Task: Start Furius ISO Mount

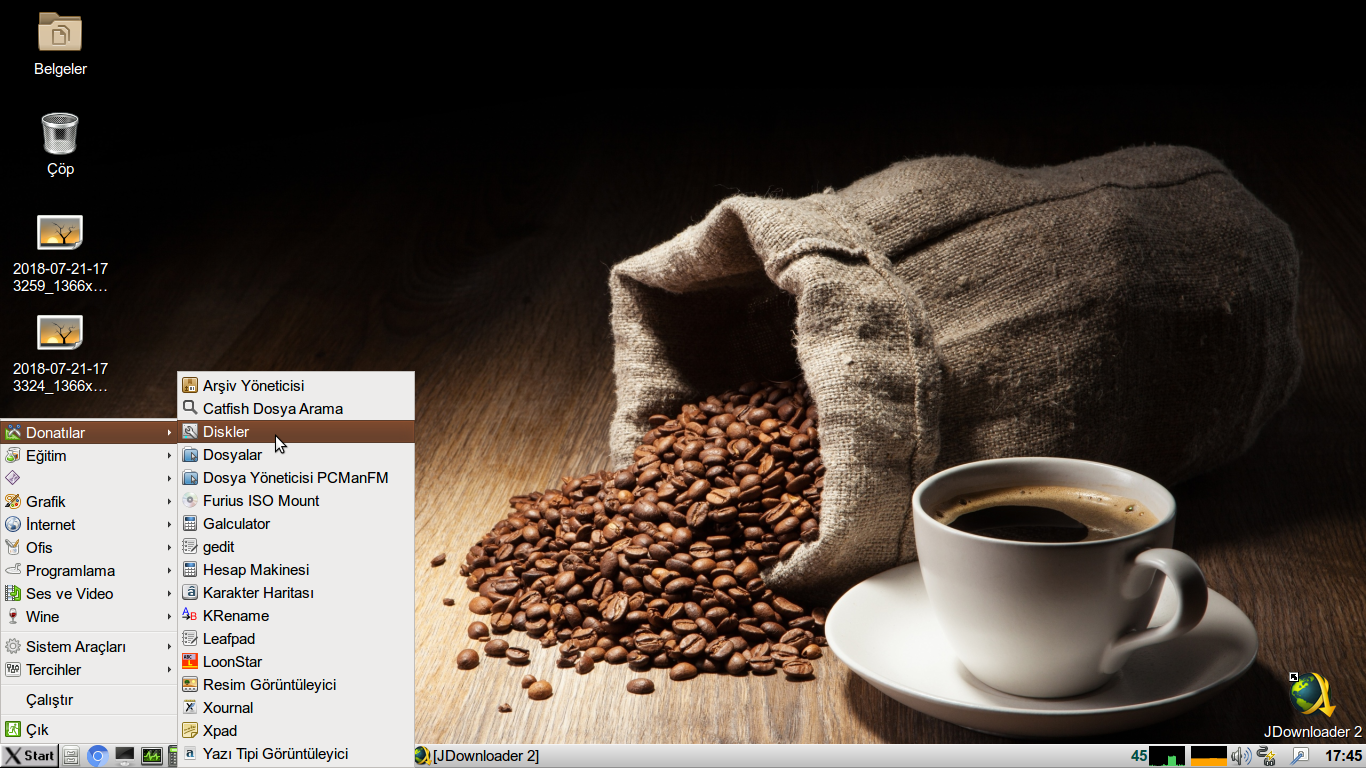Action: coord(296,501)
